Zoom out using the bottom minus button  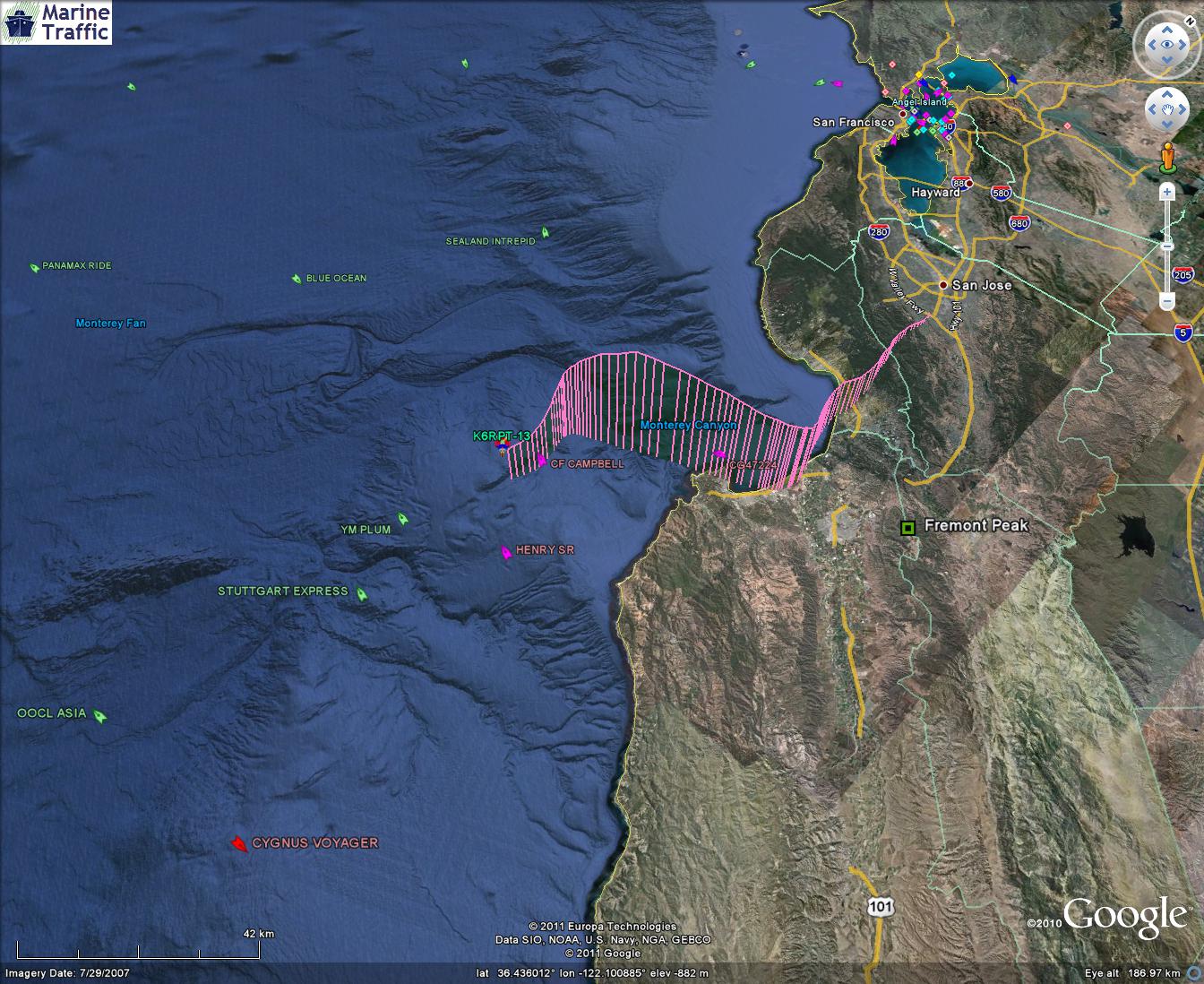(1167, 300)
